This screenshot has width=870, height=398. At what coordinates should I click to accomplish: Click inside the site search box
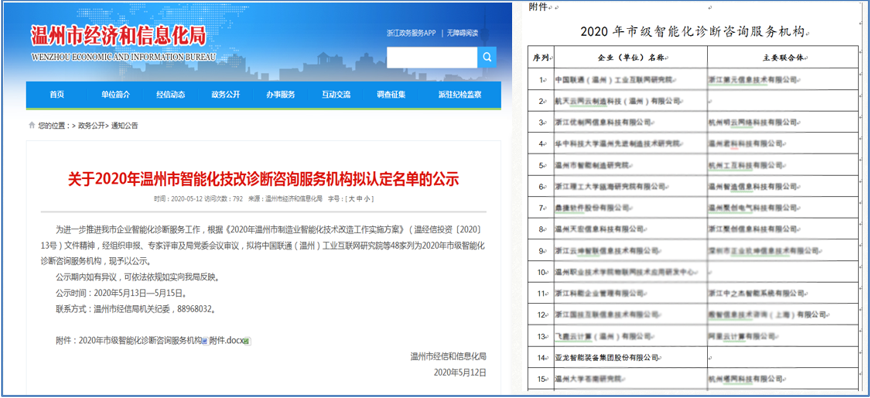point(432,57)
